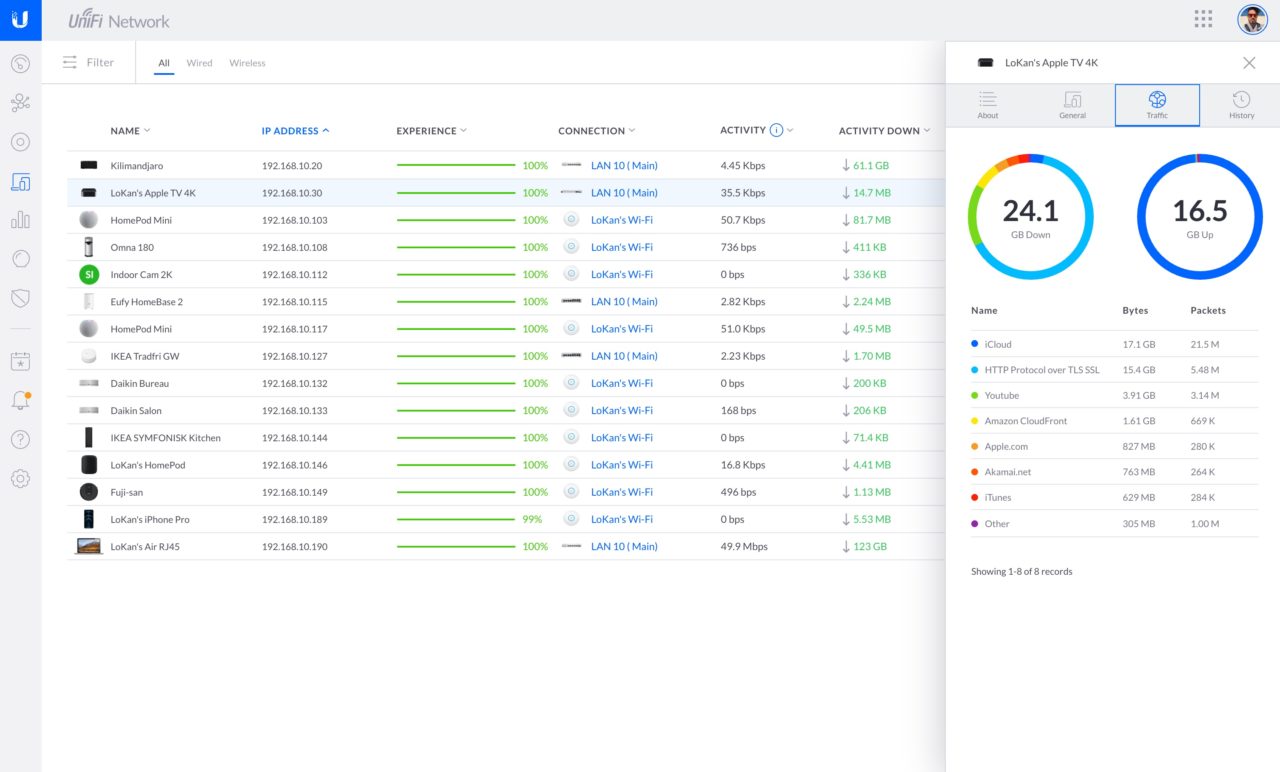Open the Topology icon in sidebar
The image size is (1280, 772).
tap(20, 103)
